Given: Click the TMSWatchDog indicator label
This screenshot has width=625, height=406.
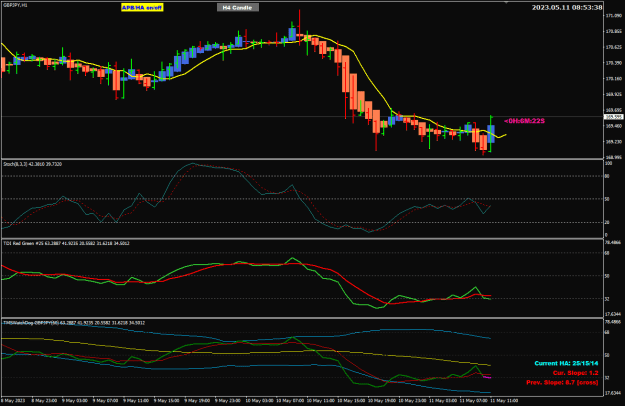Looking at the screenshot, I should pyautogui.click(x=74, y=323).
